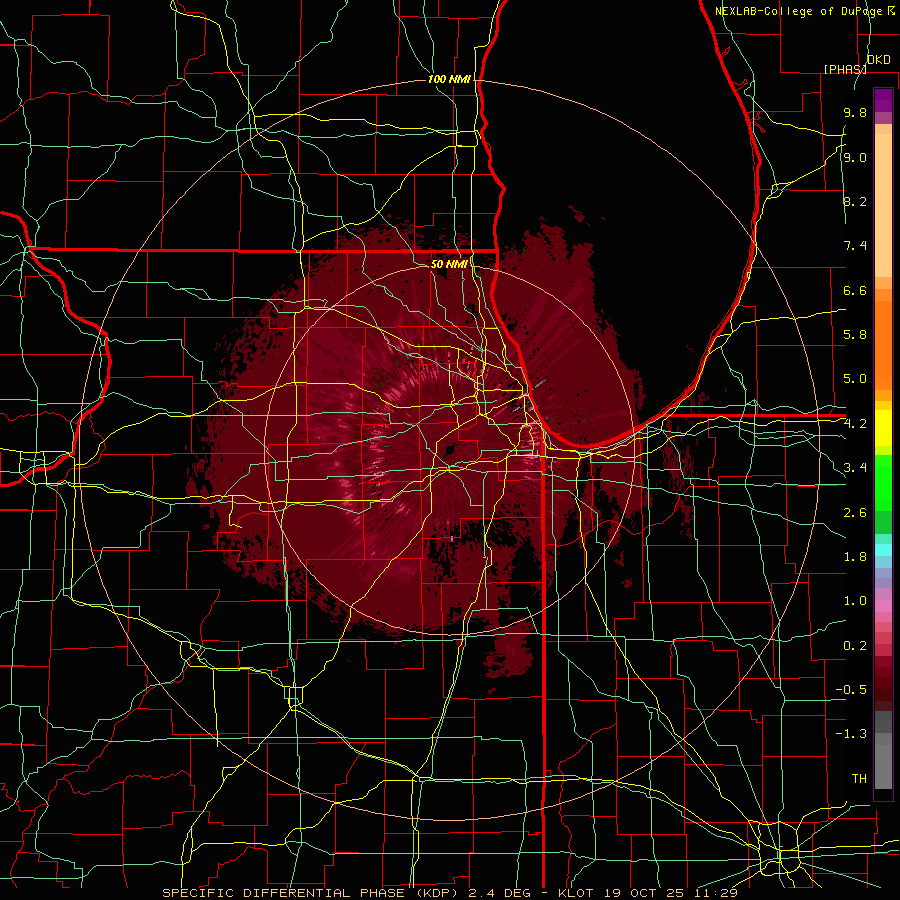This screenshot has height=900, width=900.
Task: Click the 3.4 scale value
Action: pos(855,468)
